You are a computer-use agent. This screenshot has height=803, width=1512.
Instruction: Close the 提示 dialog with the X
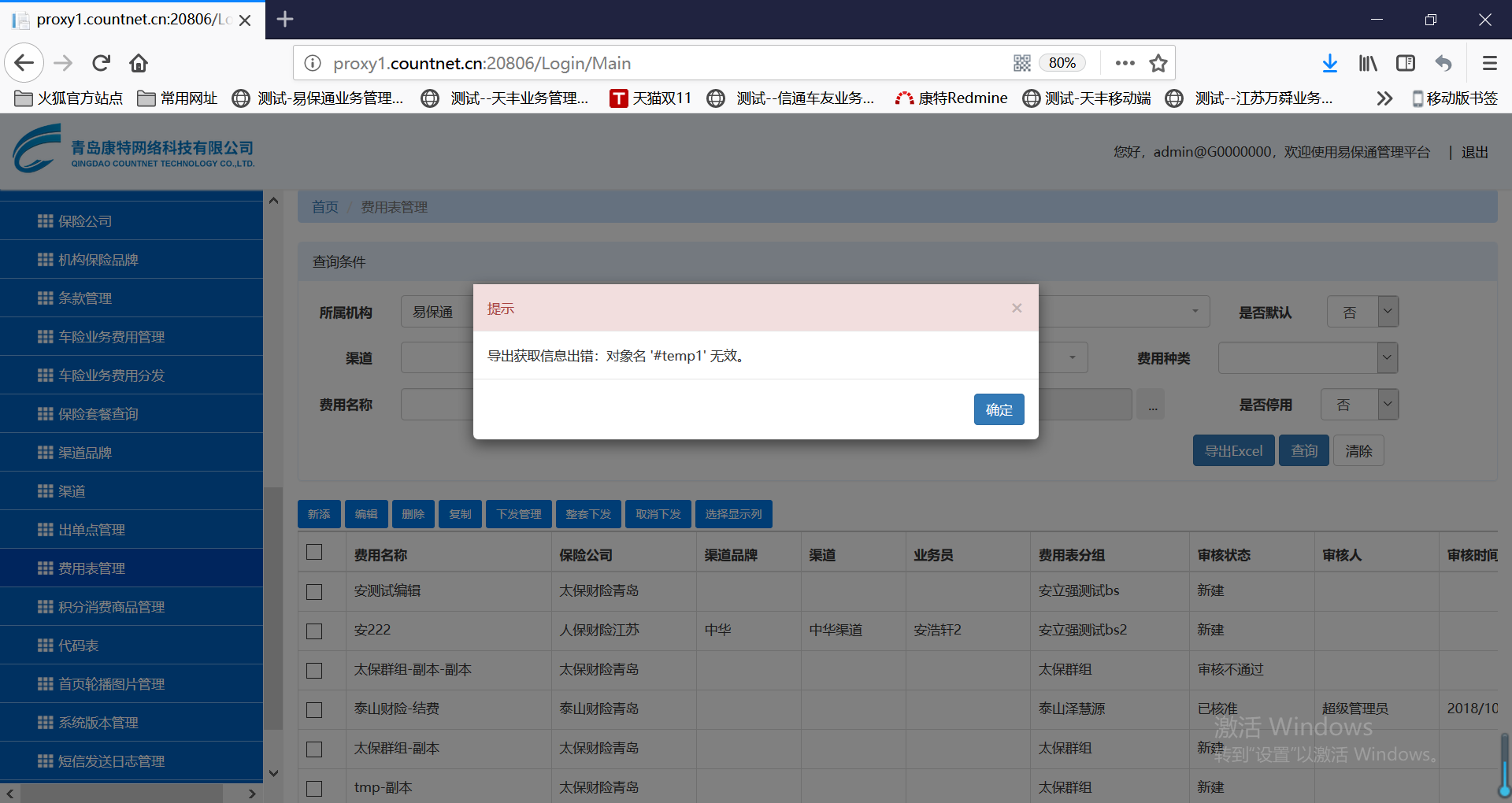click(x=1017, y=308)
